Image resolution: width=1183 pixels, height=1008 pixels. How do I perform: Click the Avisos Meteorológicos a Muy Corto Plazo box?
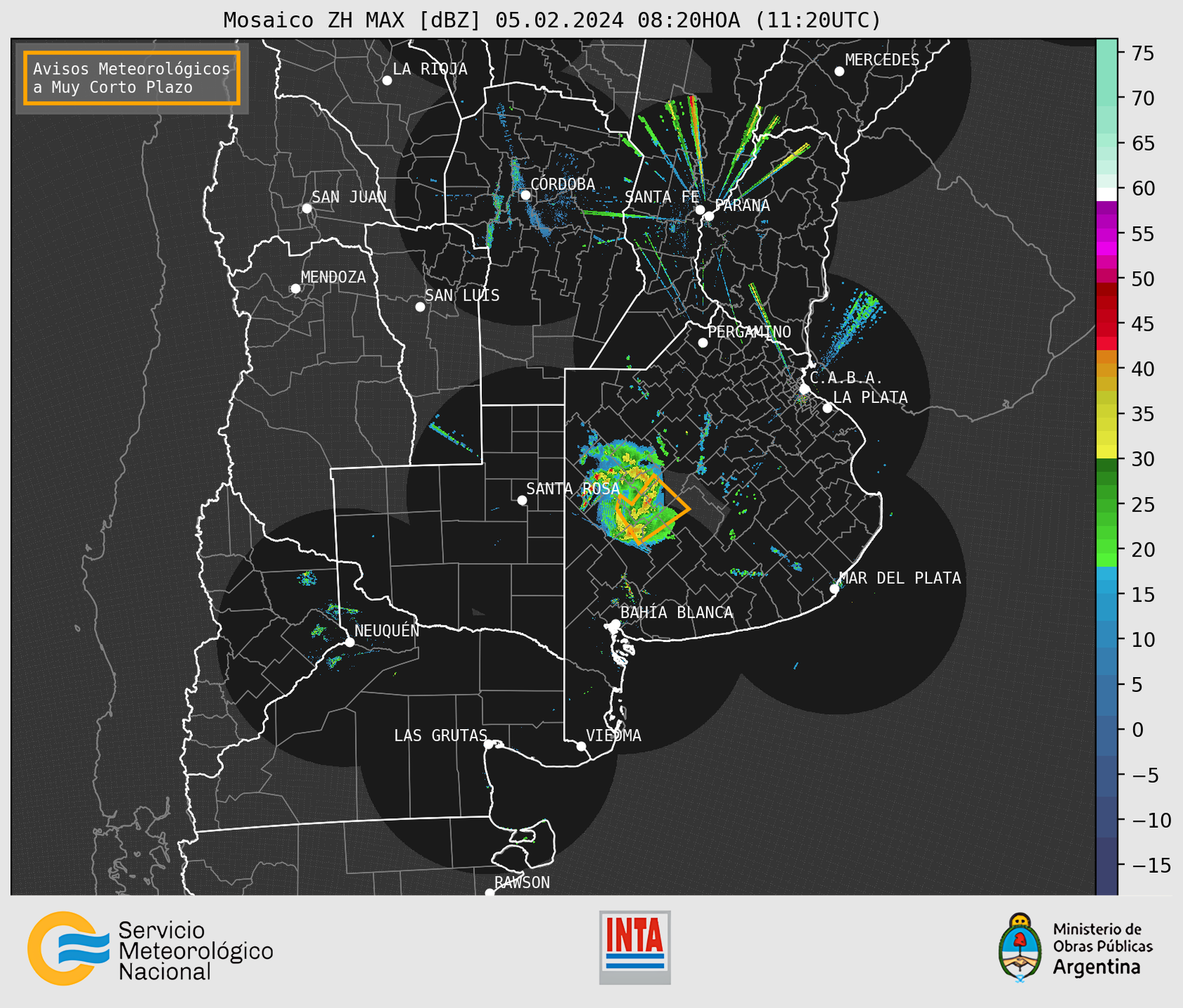(132, 78)
